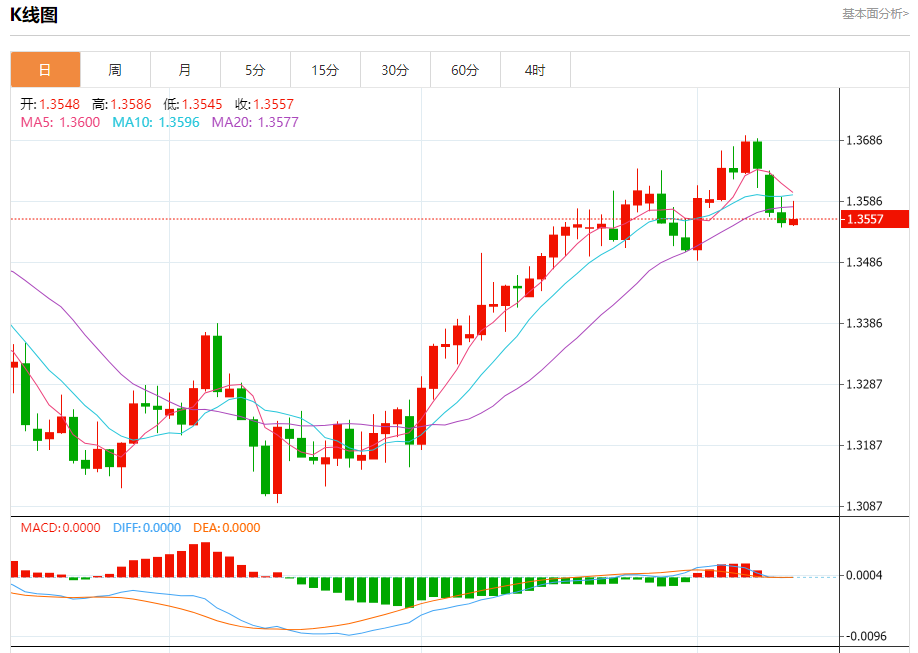Click the 1.3586 price axis label
Screen dimensions: 918x653
(x=864, y=201)
